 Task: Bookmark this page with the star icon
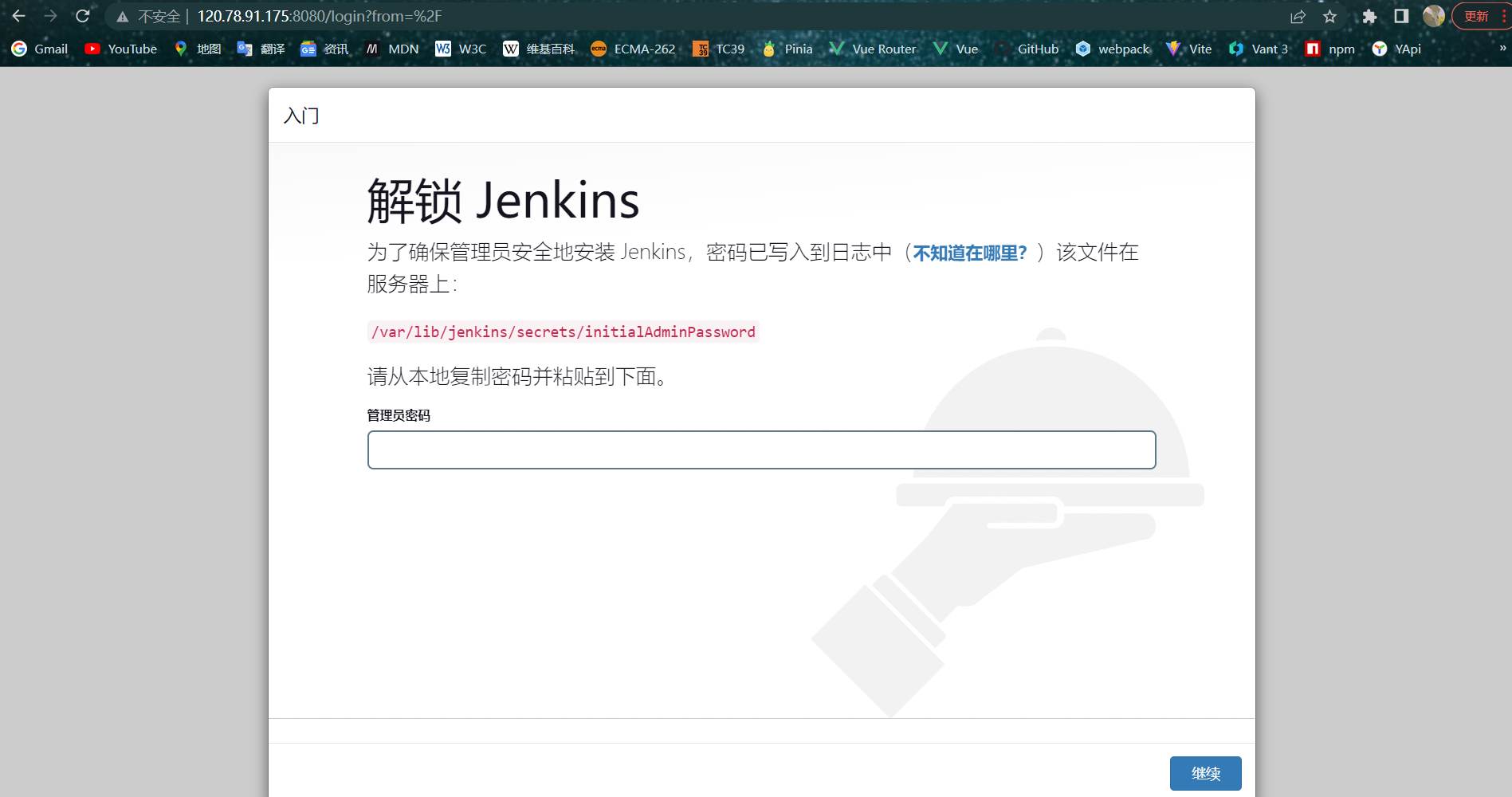pyautogui.click(x=1329, y=17)
